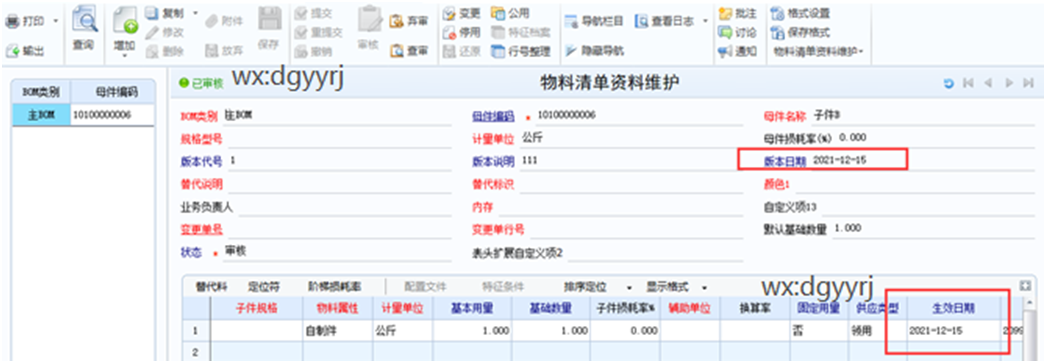Click the 提交 submit icon
This screenshot has height=363, width=1046.
click(301, 13)
